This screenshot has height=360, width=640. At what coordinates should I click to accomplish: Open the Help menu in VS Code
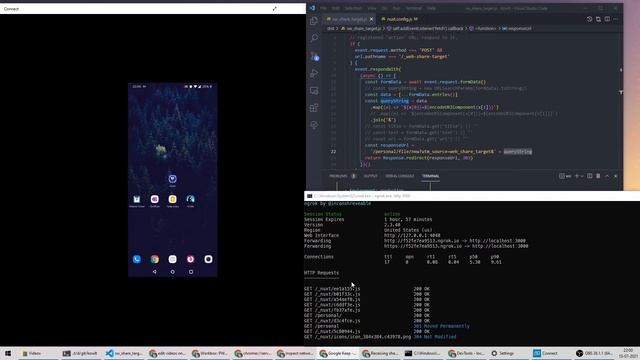pyautogui.click(x=431, y=8)
